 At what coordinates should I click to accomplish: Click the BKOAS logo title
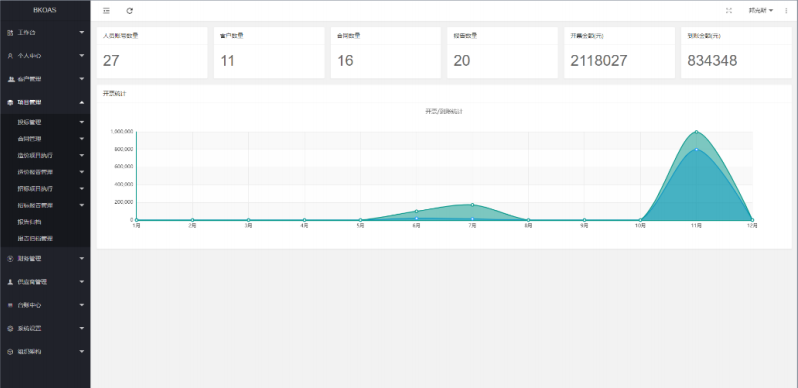click(45, 10)
